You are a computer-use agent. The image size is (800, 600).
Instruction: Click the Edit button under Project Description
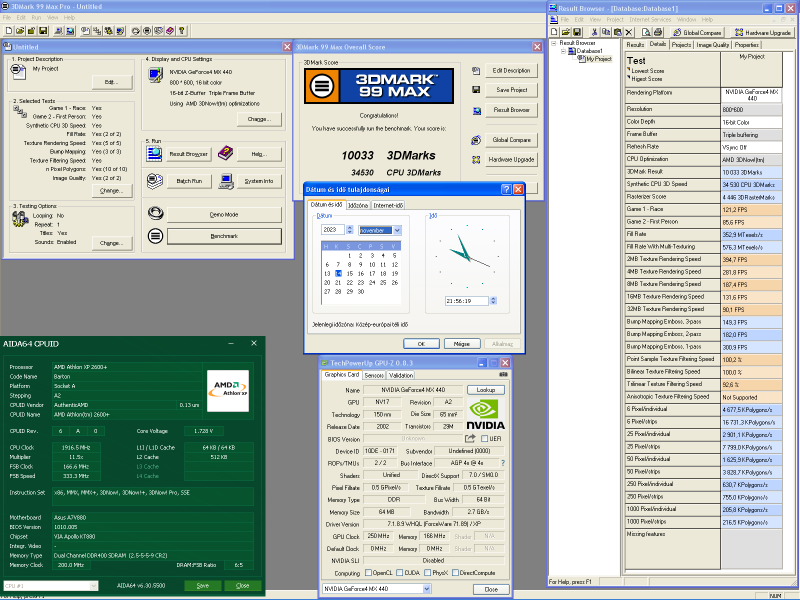112,82
